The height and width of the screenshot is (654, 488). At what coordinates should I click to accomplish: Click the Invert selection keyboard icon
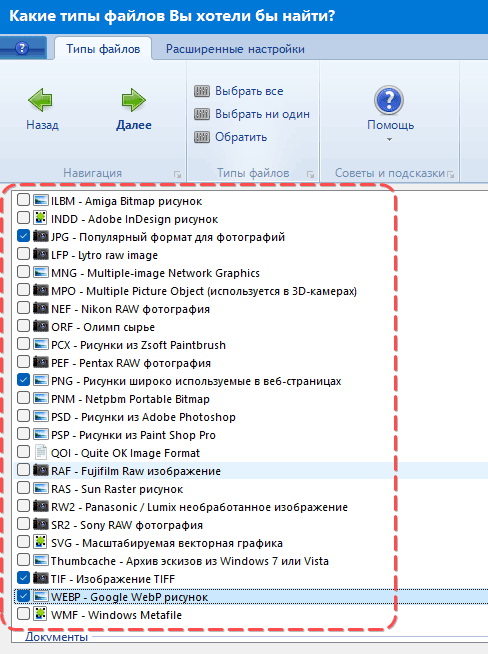click(202, 137)
